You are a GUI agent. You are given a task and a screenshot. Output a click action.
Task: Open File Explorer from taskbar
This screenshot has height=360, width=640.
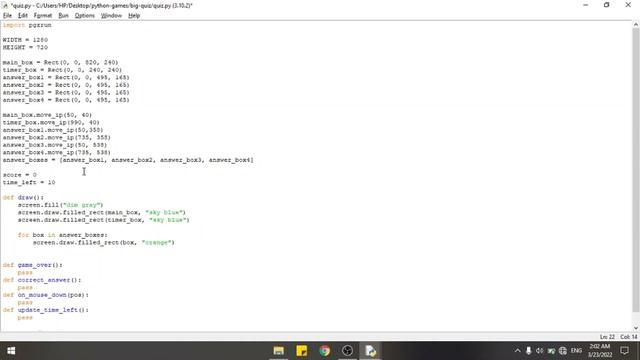[279, 351]
